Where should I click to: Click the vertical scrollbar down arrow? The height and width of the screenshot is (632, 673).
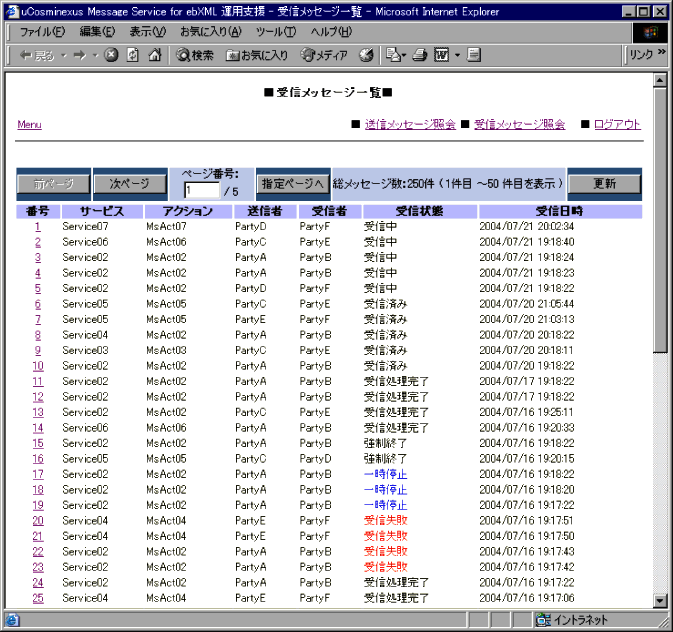click(660, 600)
